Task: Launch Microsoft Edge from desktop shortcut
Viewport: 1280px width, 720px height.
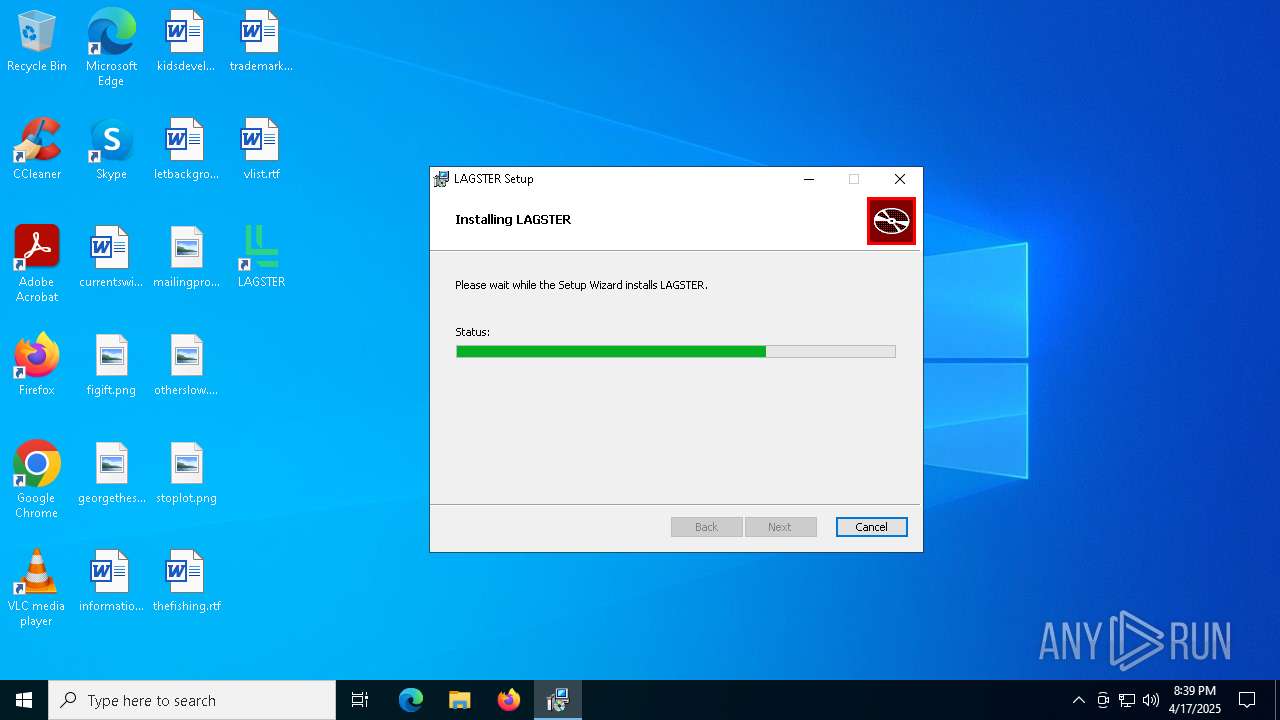Action: tap(111, 47)
